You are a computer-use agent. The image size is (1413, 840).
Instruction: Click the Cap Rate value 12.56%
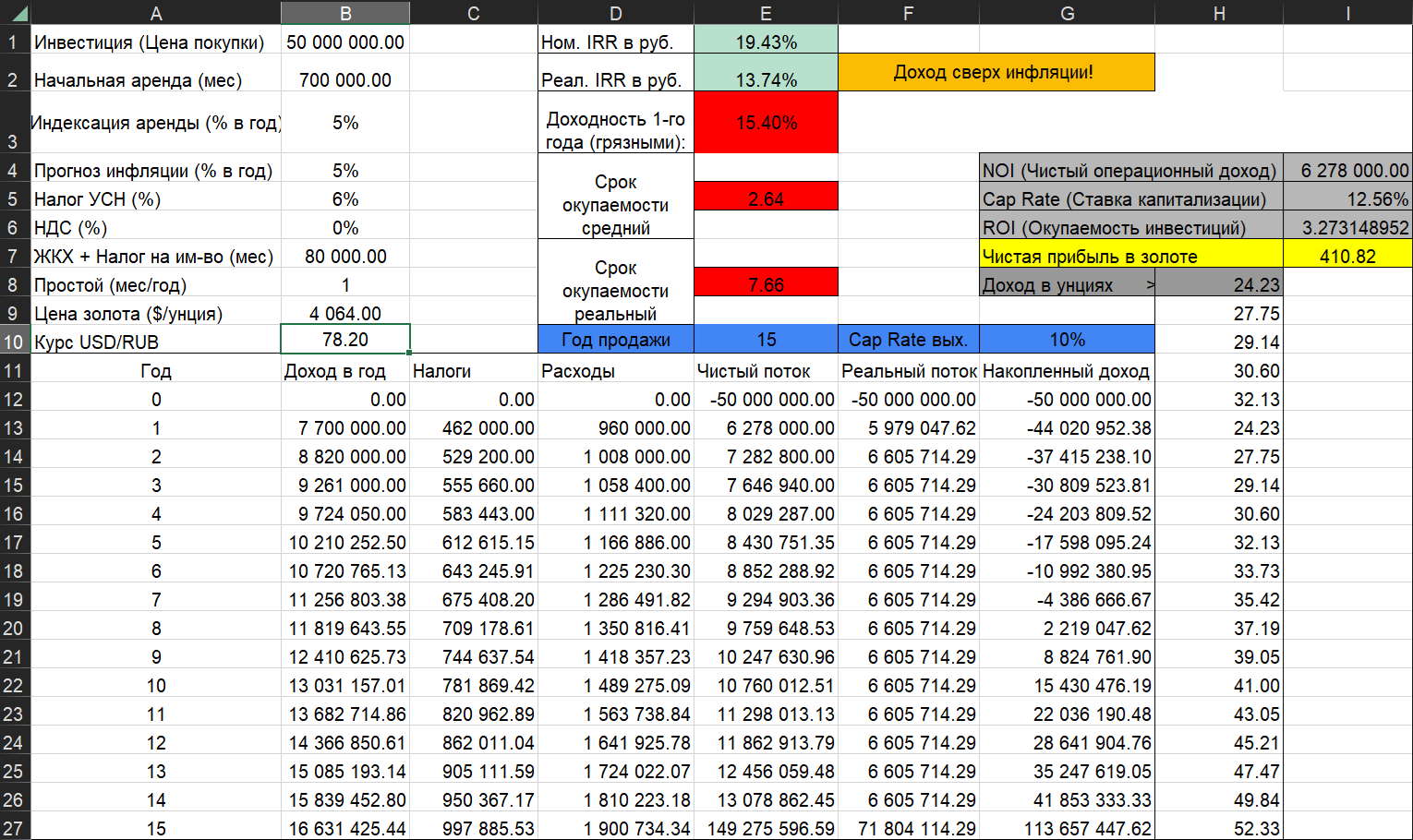(1347, 198)
